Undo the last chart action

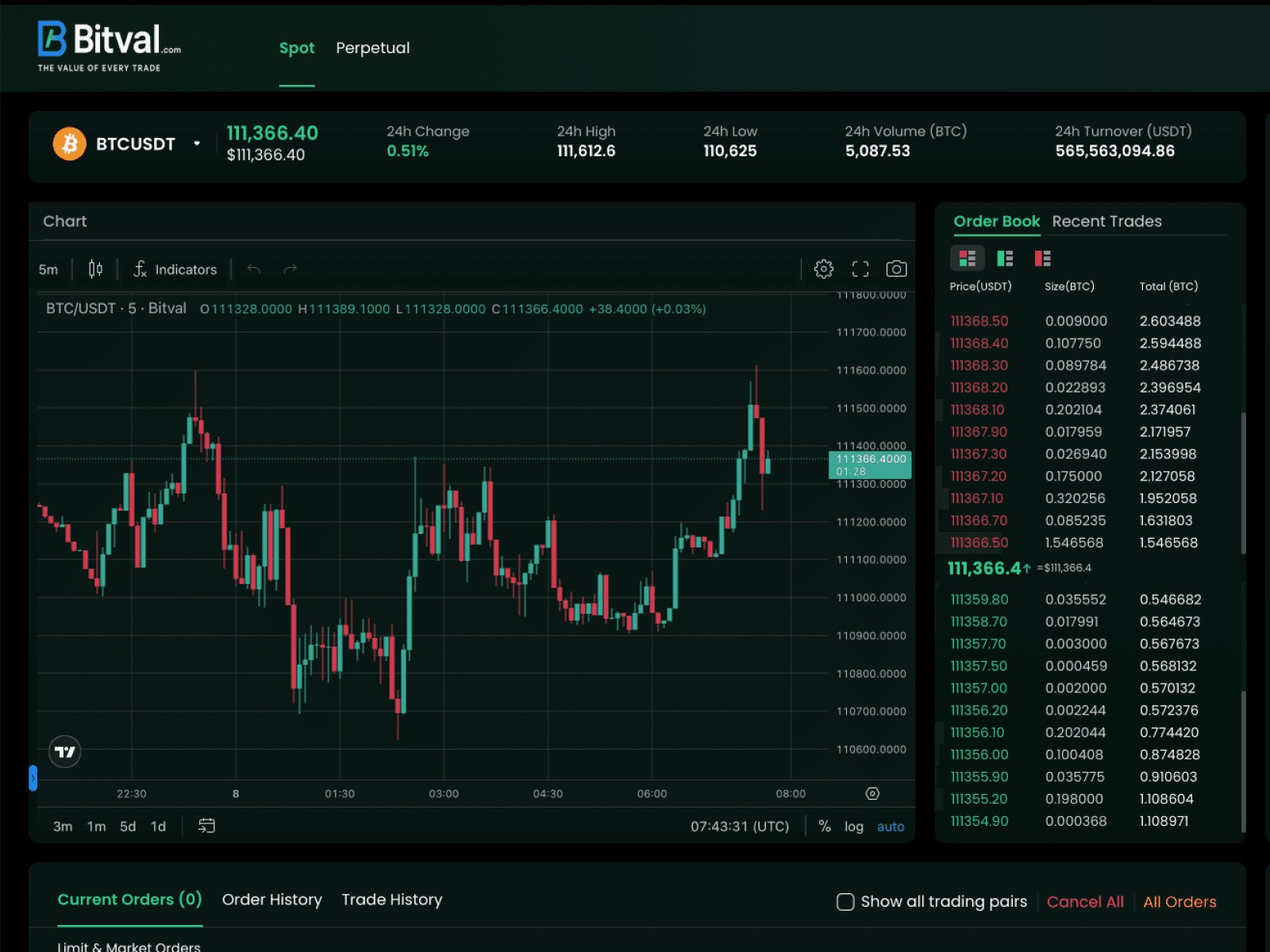click(254, 270)
